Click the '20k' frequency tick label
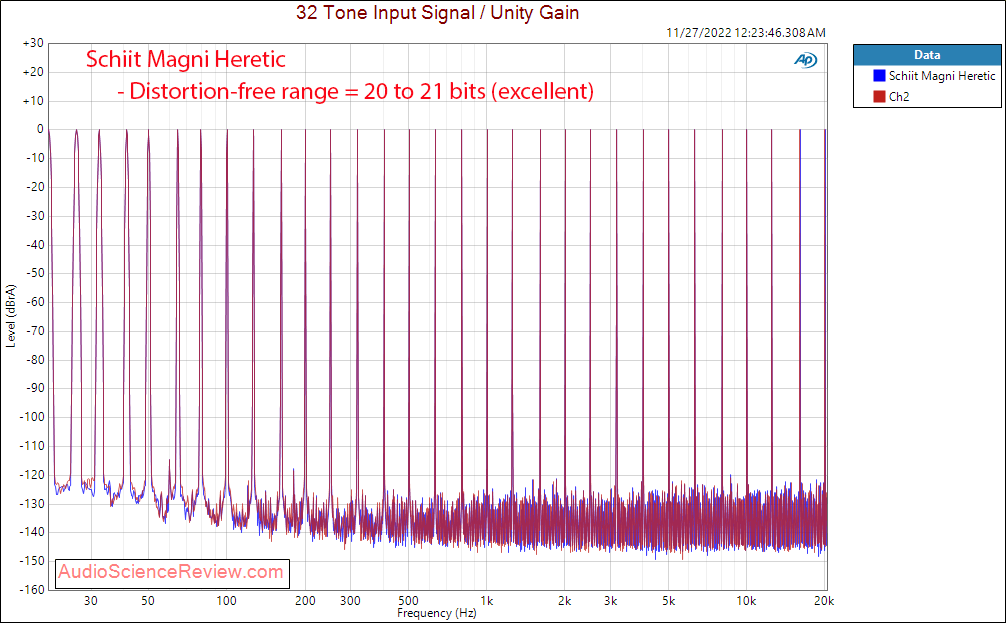This screenshot has width=1006, height=623. (x=824, y=601)
